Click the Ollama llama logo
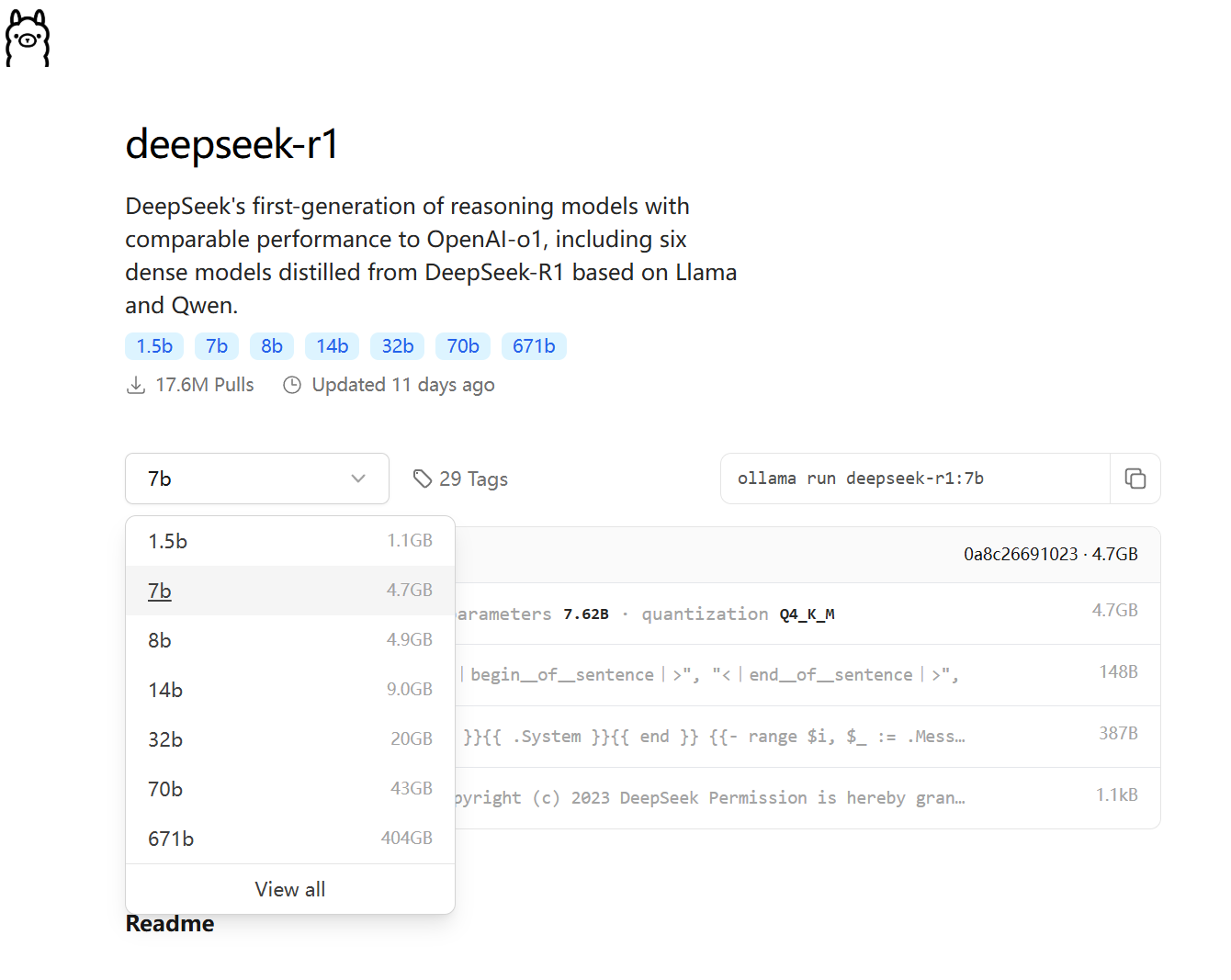The height and width of the screenshot is (980, 1231). tap(28, 39)
